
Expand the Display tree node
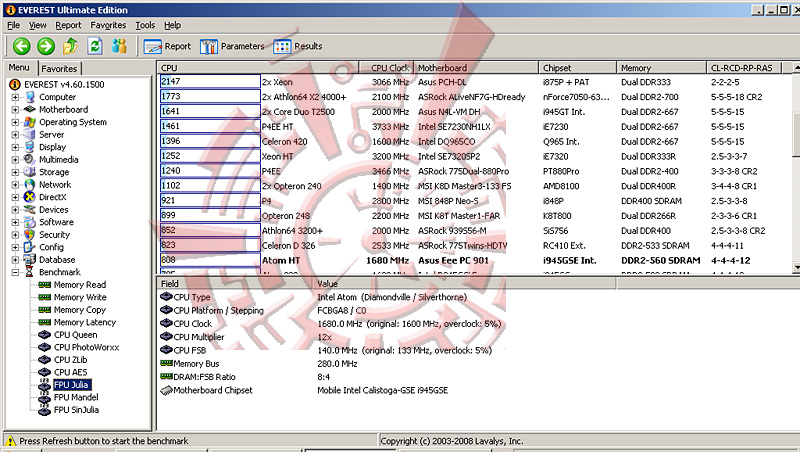click(x=15, y=147)
